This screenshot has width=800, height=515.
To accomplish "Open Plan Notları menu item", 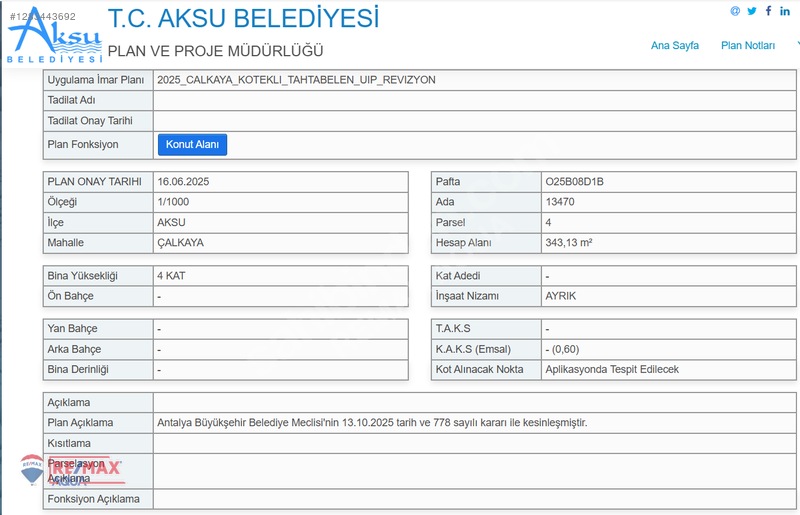I will [x=747, y=45].
